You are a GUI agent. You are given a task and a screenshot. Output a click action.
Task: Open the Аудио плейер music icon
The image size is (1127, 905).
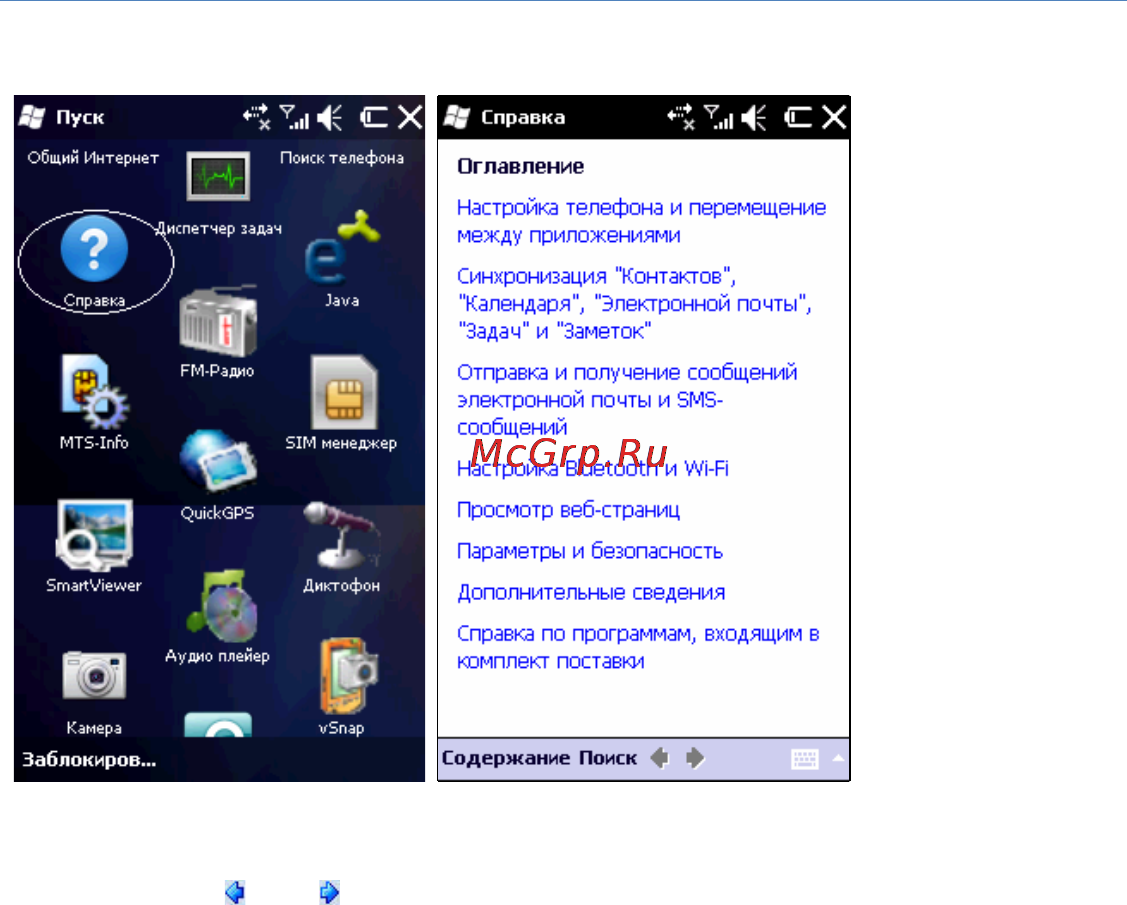click(x=222, y=606)
